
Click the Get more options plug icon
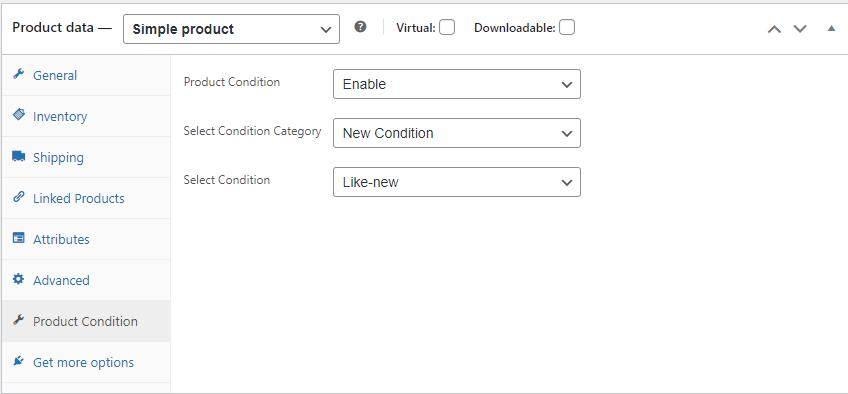(x=18, y=361)
